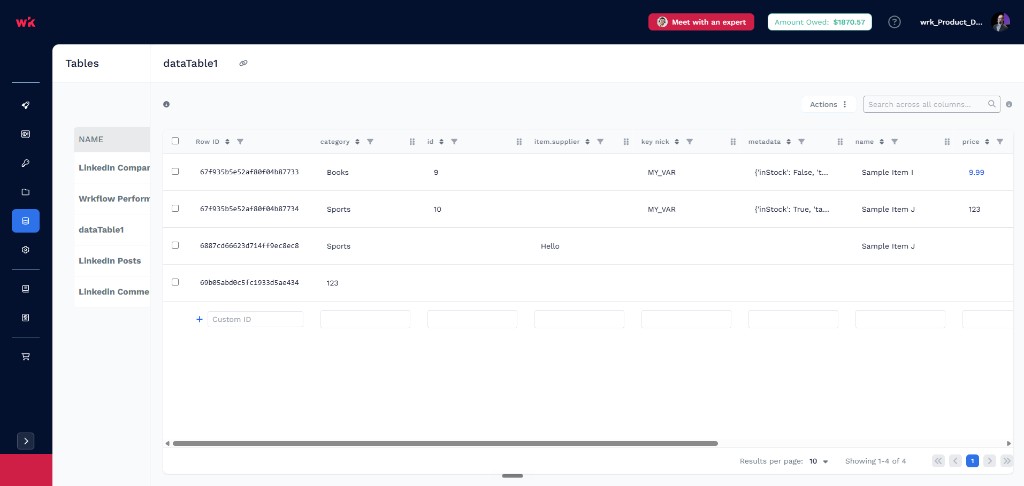Viewport: 1024px width, 486px height.
Task: Select page 1 button
Action: pyautogui.click(x=972, y=461)
